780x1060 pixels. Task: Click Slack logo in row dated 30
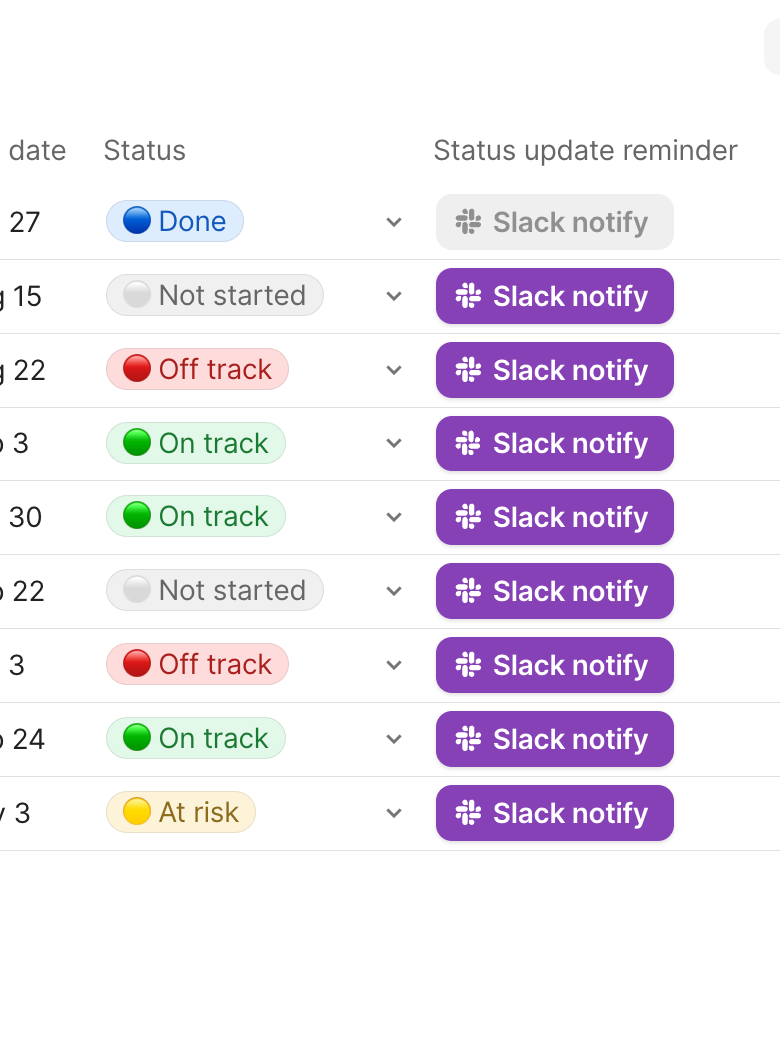click(x=467, y=517)
